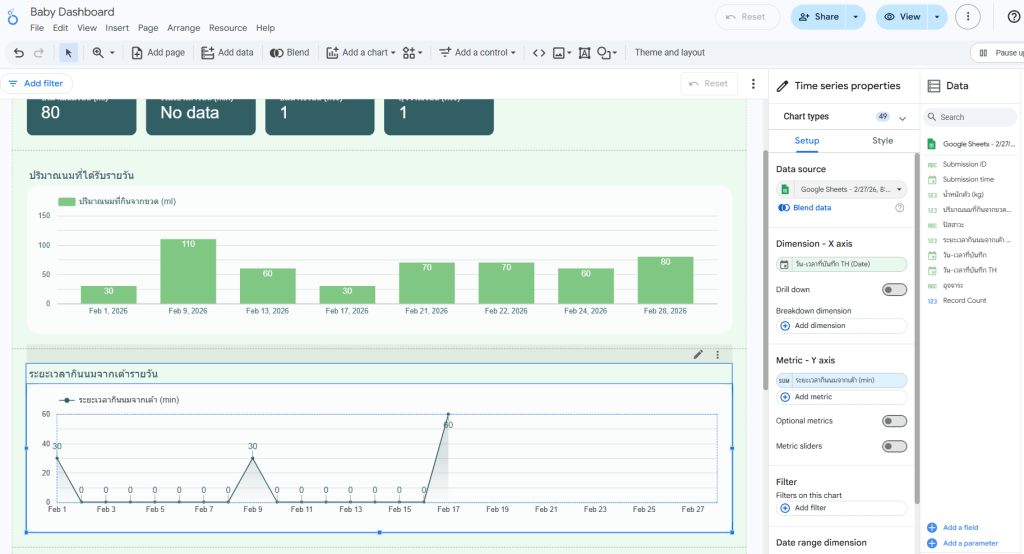Open the Help question mark icon

point(1014,17)
